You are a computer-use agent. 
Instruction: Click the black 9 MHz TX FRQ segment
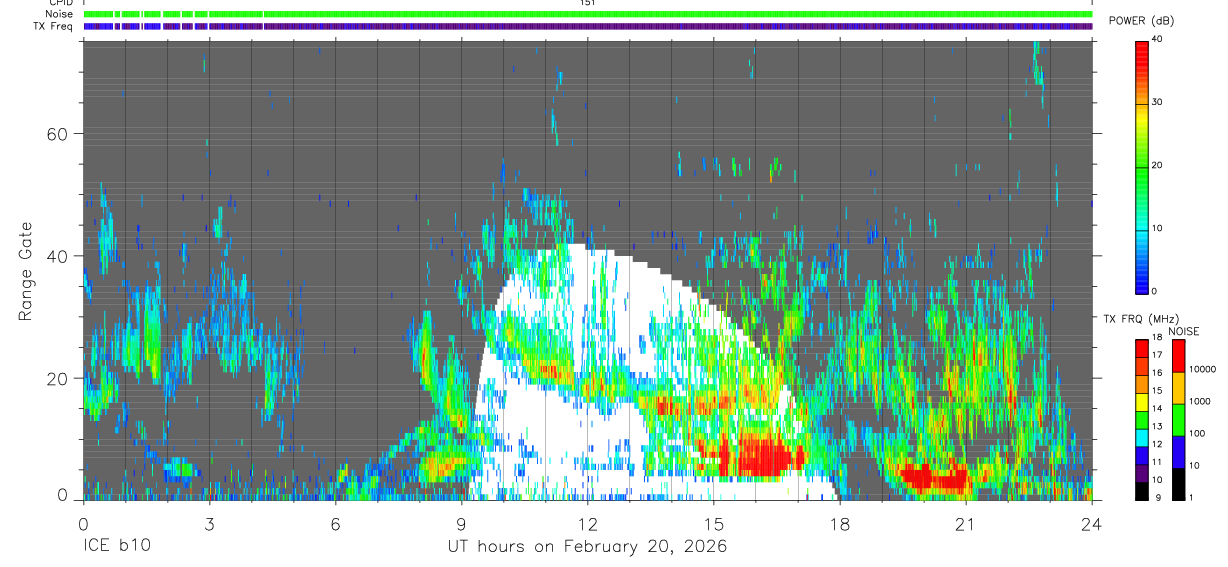1142,492
